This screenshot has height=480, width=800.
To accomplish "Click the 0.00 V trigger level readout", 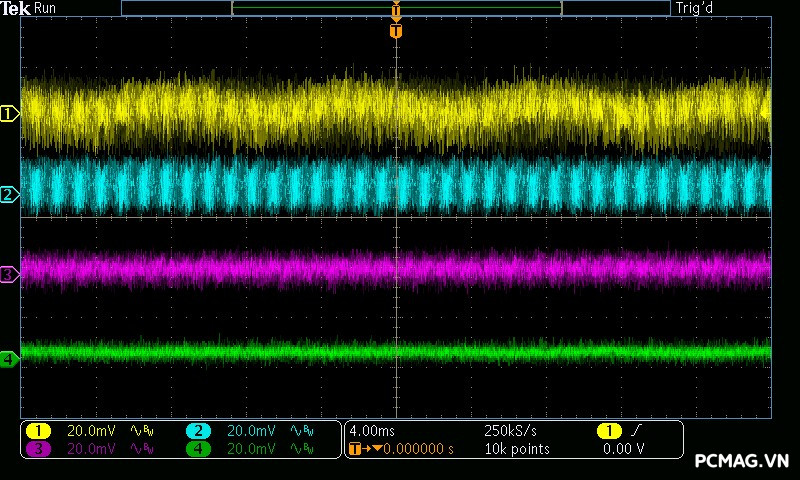I will (624, 449).
